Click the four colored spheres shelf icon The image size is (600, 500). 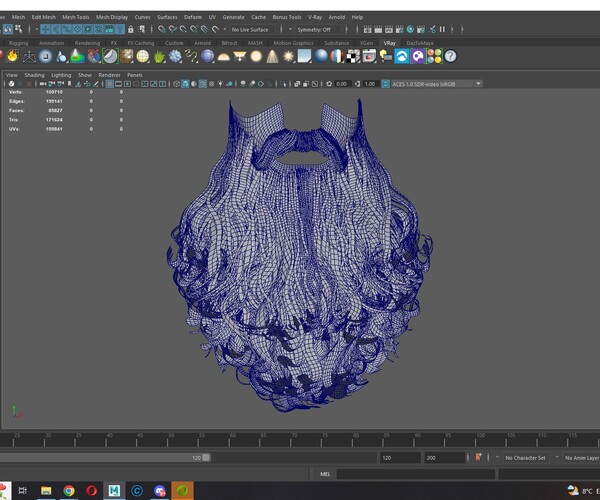click(x=434, y=56)
